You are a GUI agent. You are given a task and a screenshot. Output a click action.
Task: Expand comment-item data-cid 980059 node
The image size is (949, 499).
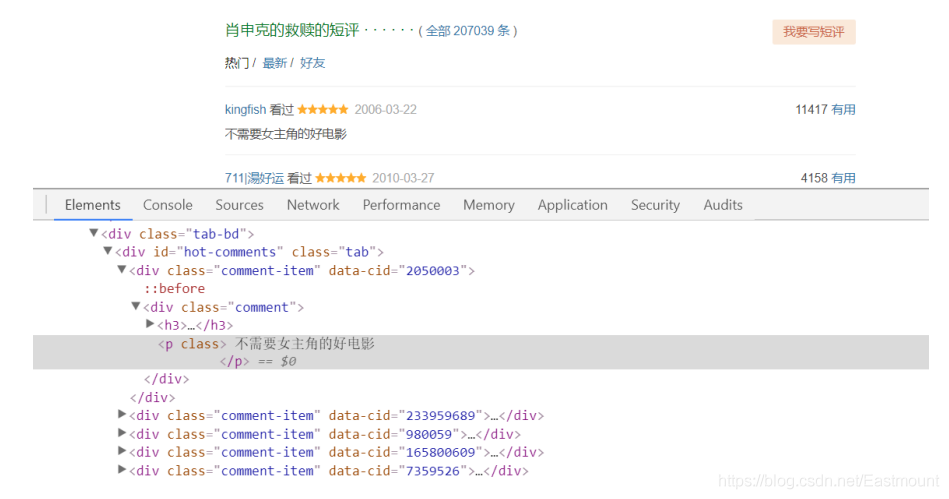point(122,434)
